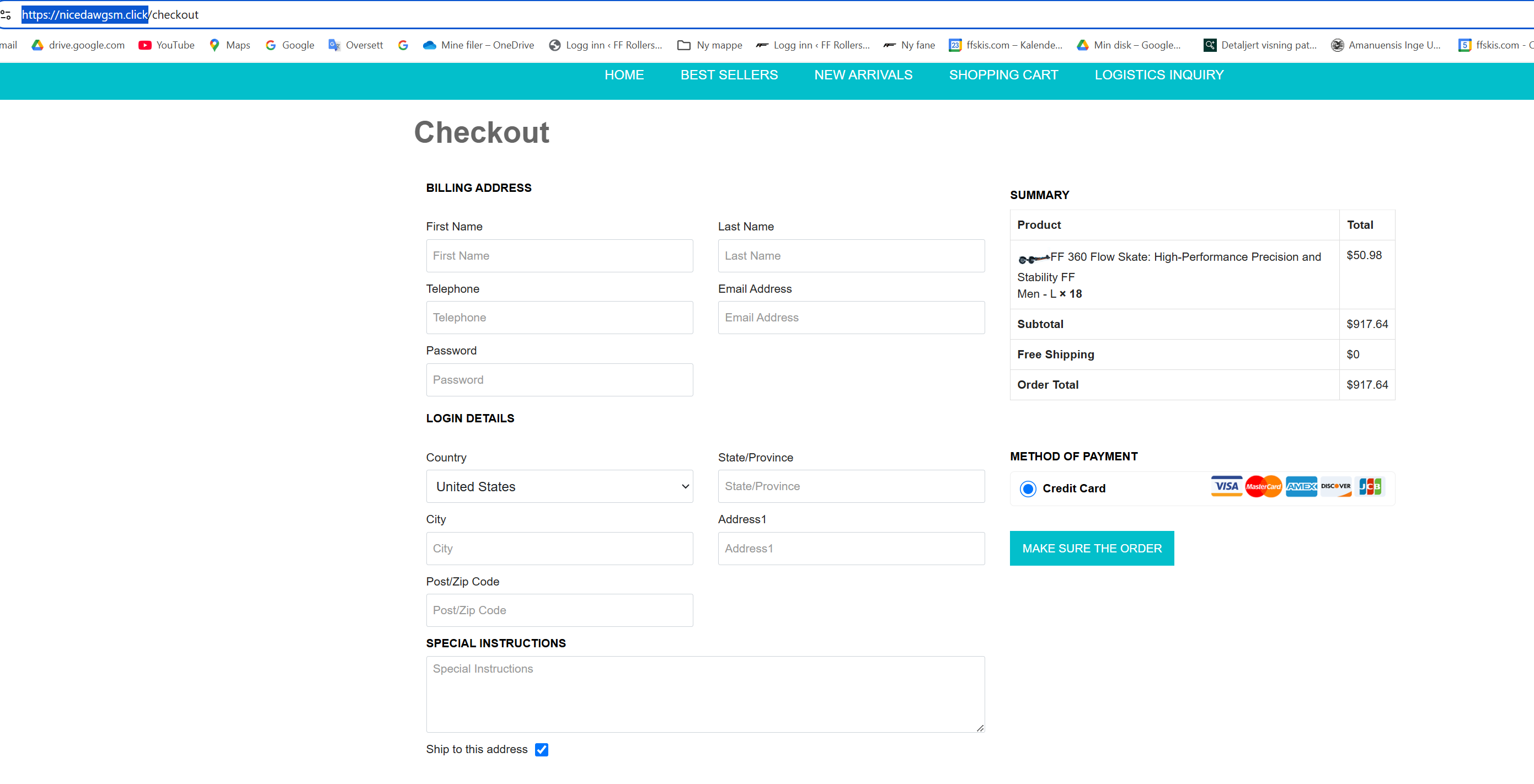This screenshot has height=784, width=1534.
Task: Focus the Address1 input field
Action: (851, 548)
